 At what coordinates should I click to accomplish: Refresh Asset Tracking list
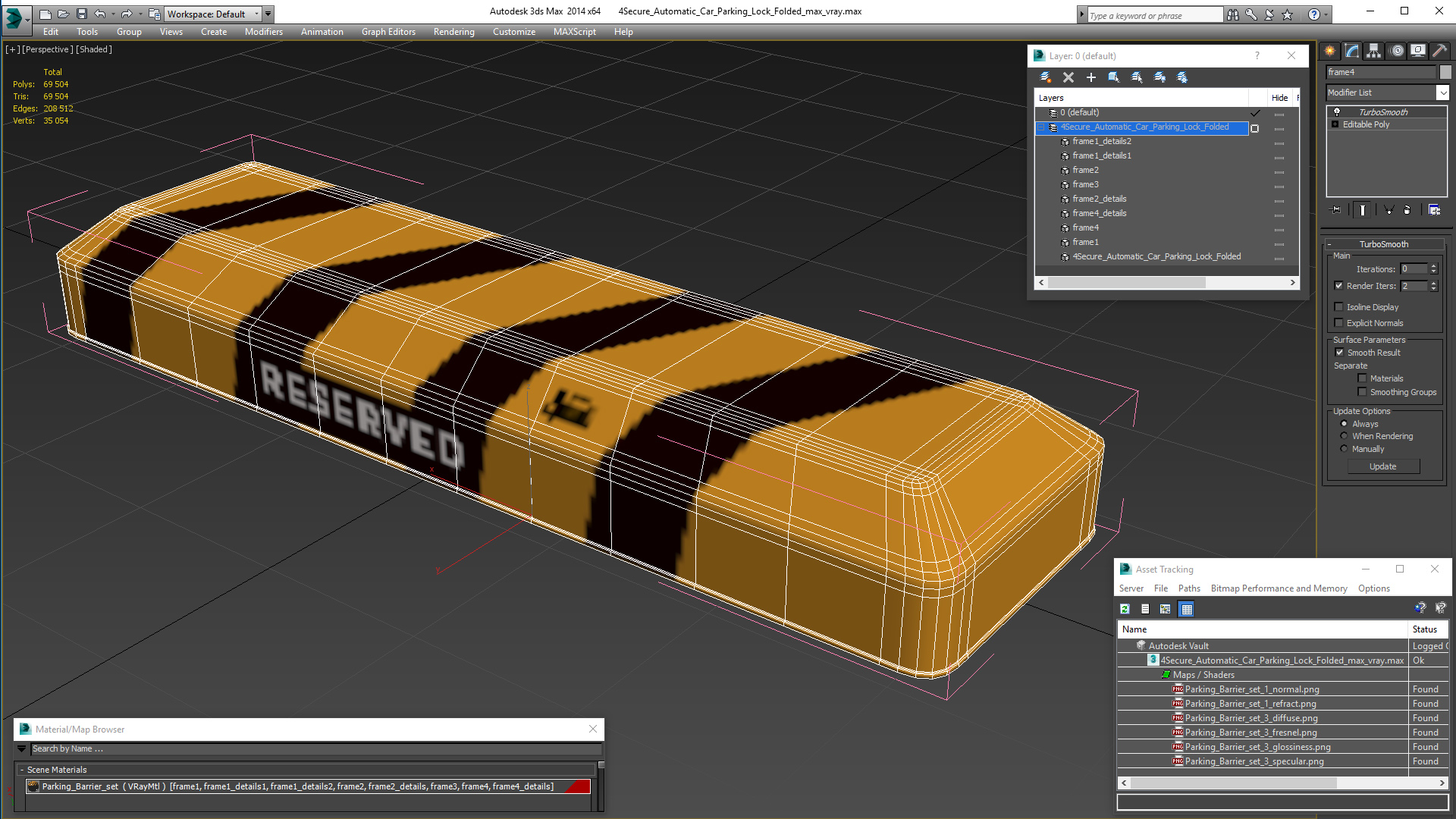pyautogui.click(x=1125, y=609)
